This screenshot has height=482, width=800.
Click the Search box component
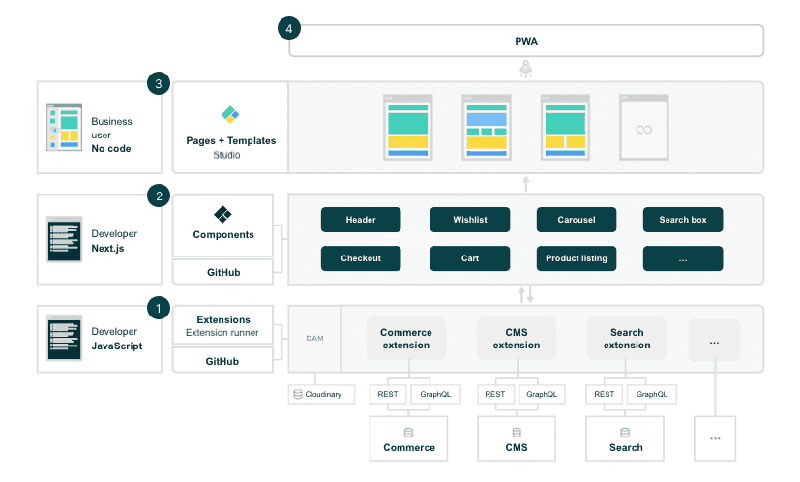pos(683,219)
